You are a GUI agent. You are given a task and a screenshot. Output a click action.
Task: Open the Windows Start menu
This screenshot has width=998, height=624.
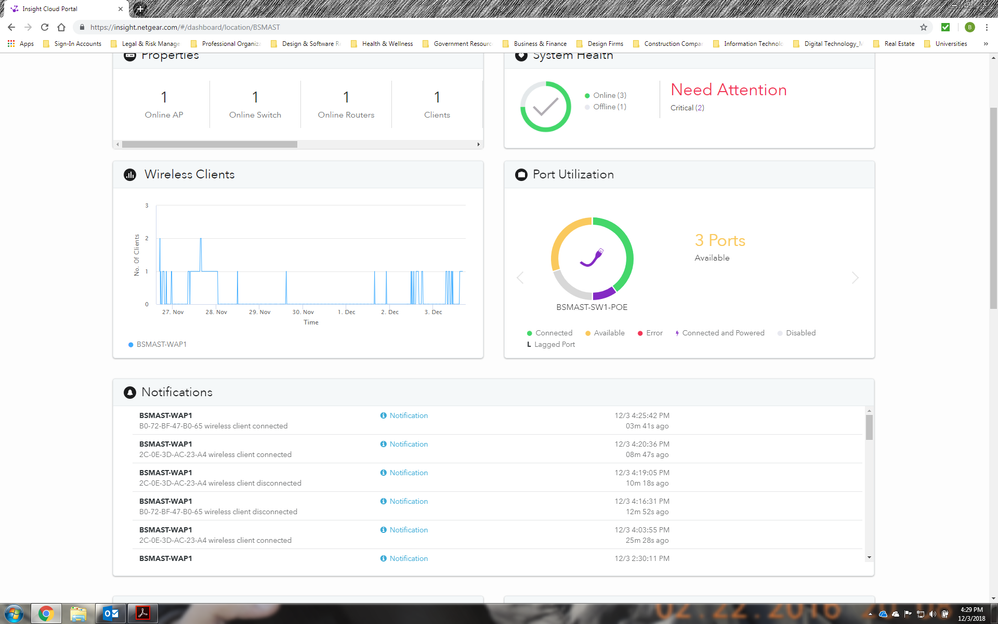pyautogui.click(x=13, y=614)
